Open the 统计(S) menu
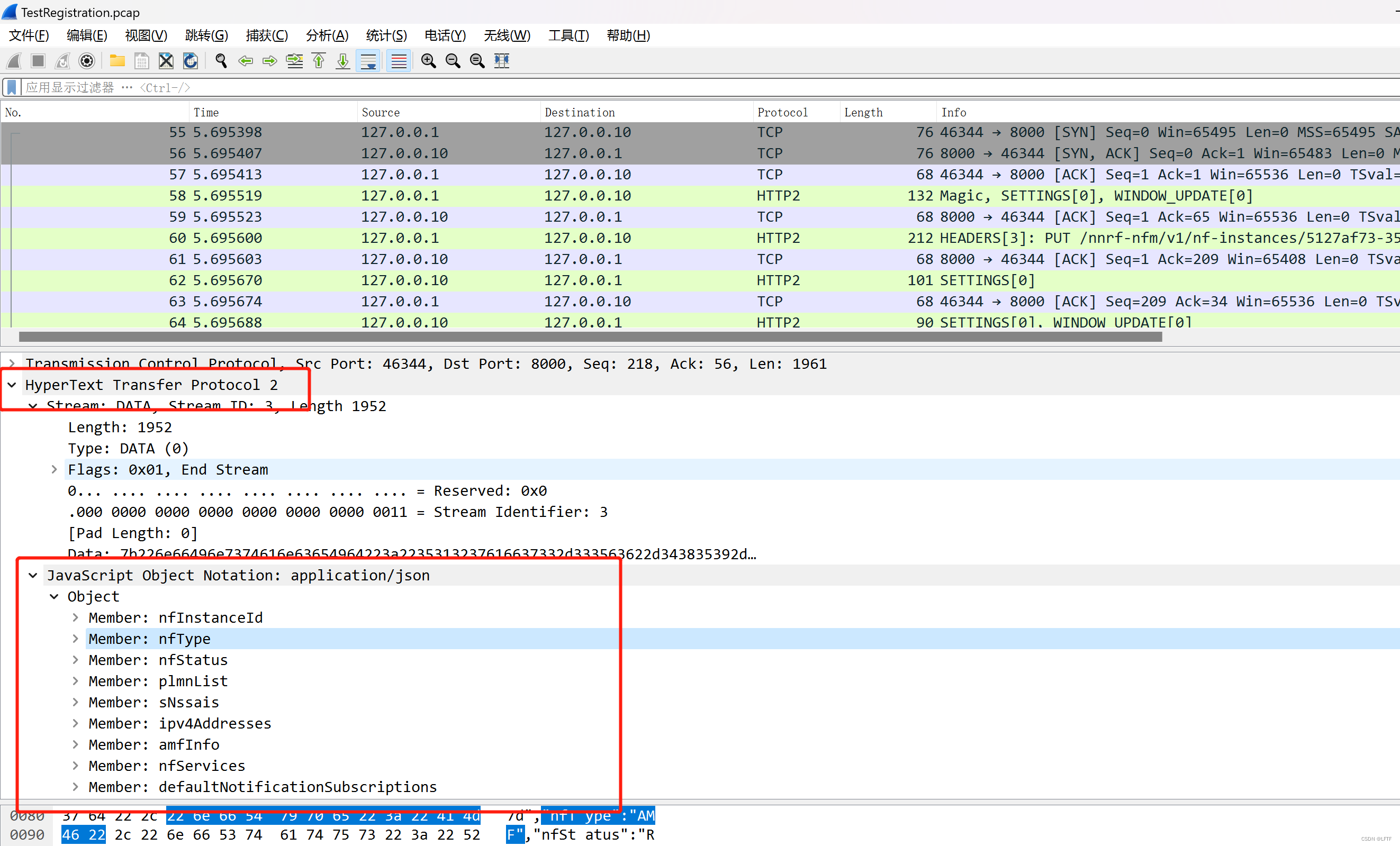 click(x=386, y=36)
